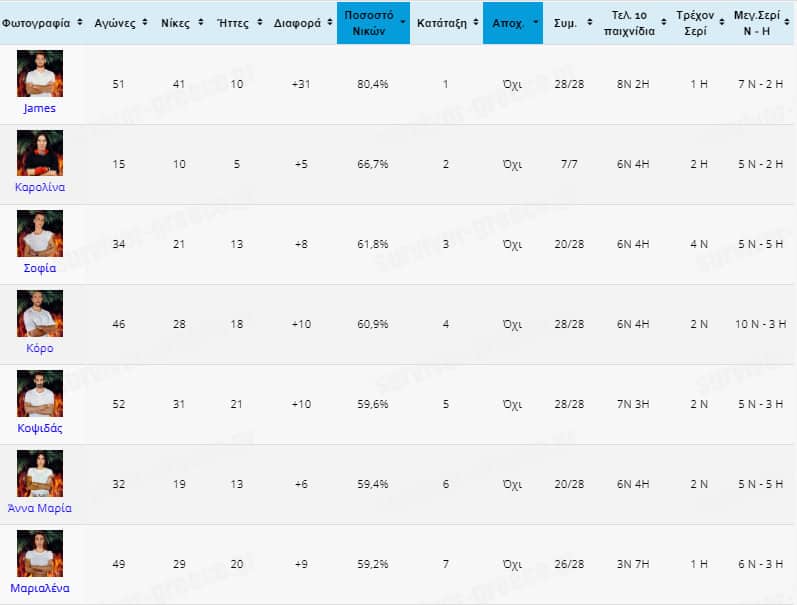Click sort arrows on Νίκες column
The image size is (797, 605).
click(x=200, y=22)
